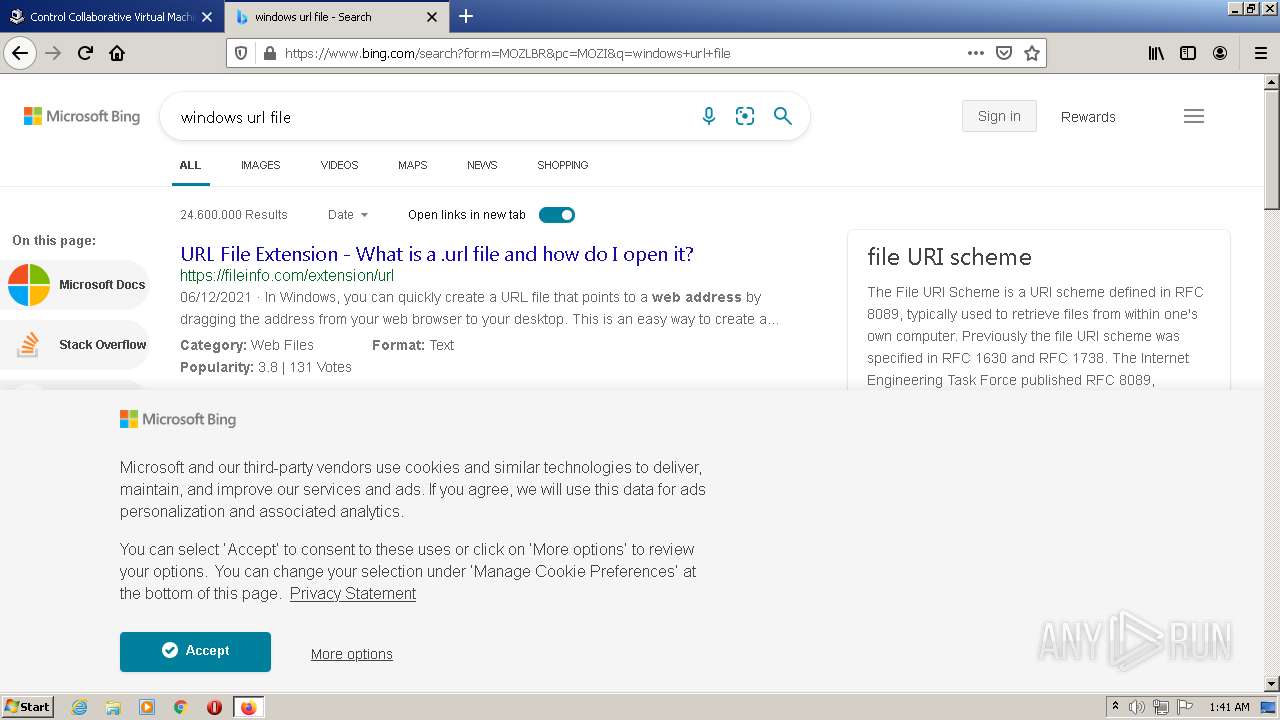This screenshot has width=1280, height=720.
Task: Click the Show desktop button
Action: click(x=1268, y=707)
